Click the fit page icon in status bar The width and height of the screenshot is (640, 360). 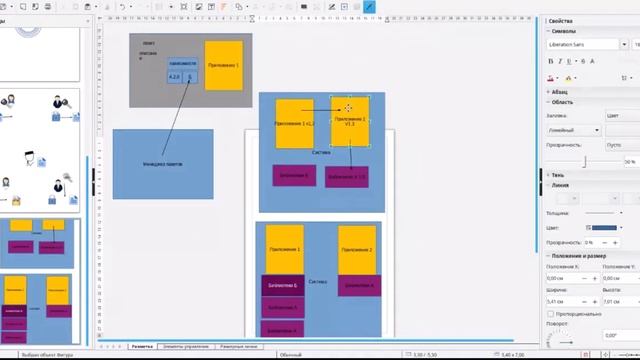606,355
